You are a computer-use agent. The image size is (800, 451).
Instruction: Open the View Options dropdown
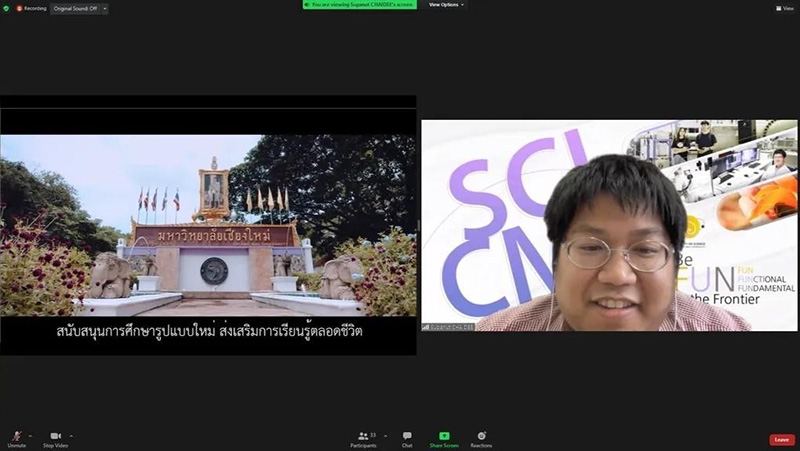(x=446, y=5)
